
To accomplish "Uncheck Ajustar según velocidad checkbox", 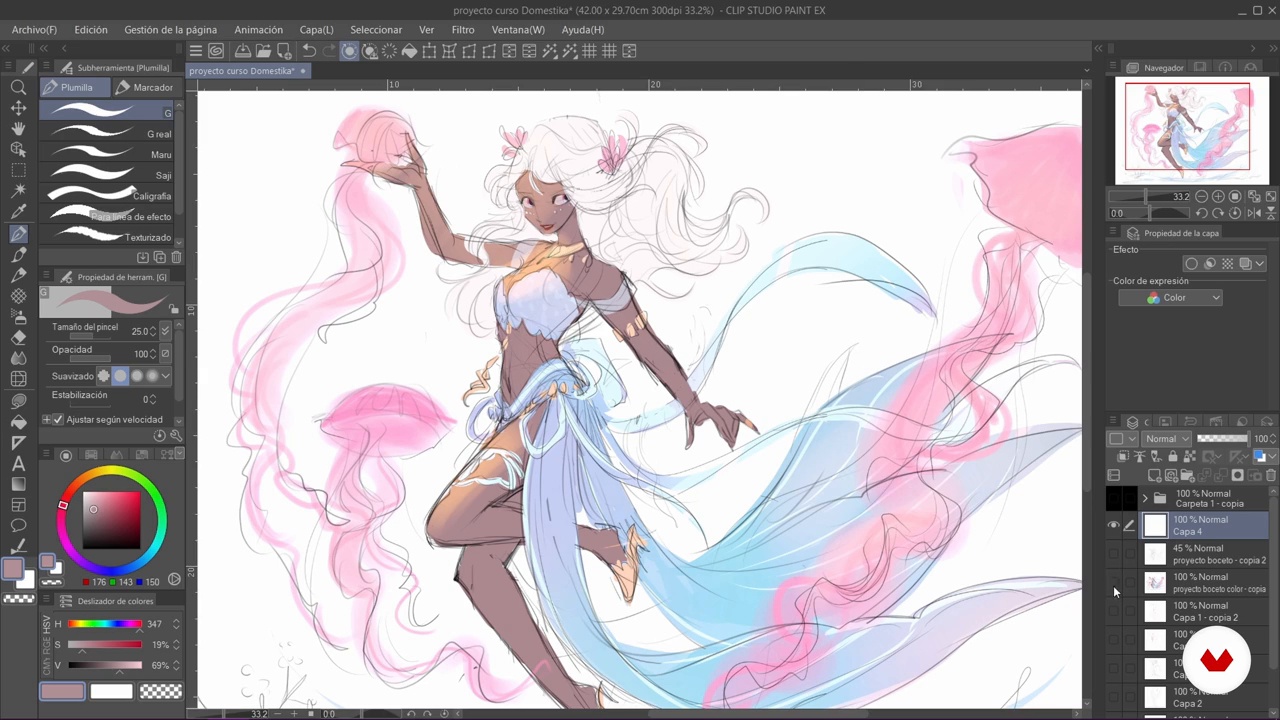I will (x=59, y=420).
